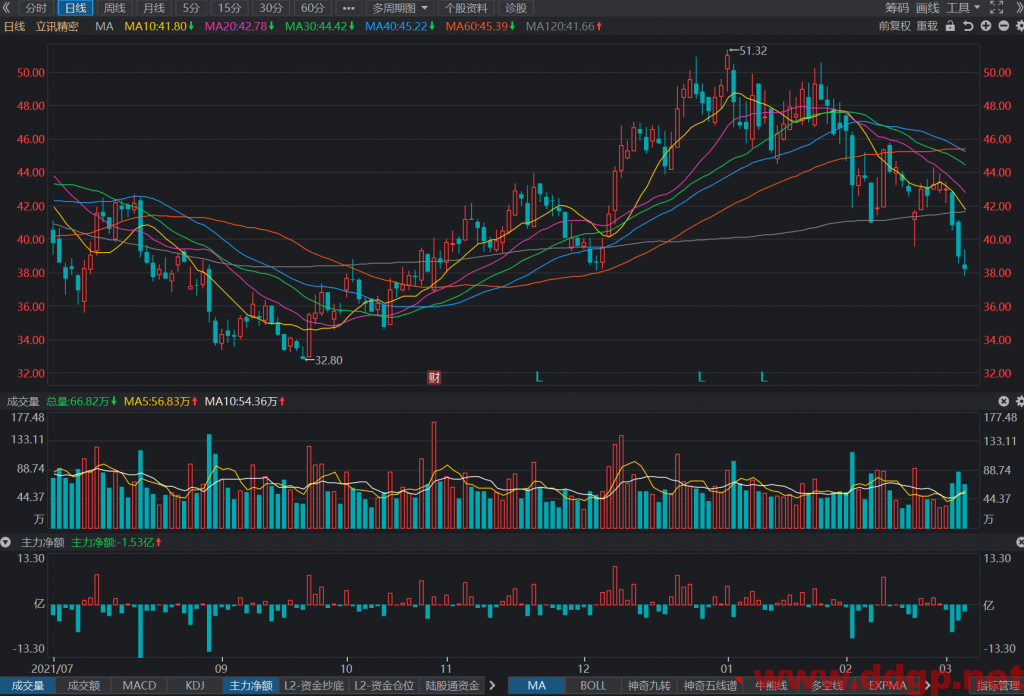The height and width of the screenshot is (696, 1024).
Task: Select the MA120:41.66 average line label
Action: click(x=564, y=26)
